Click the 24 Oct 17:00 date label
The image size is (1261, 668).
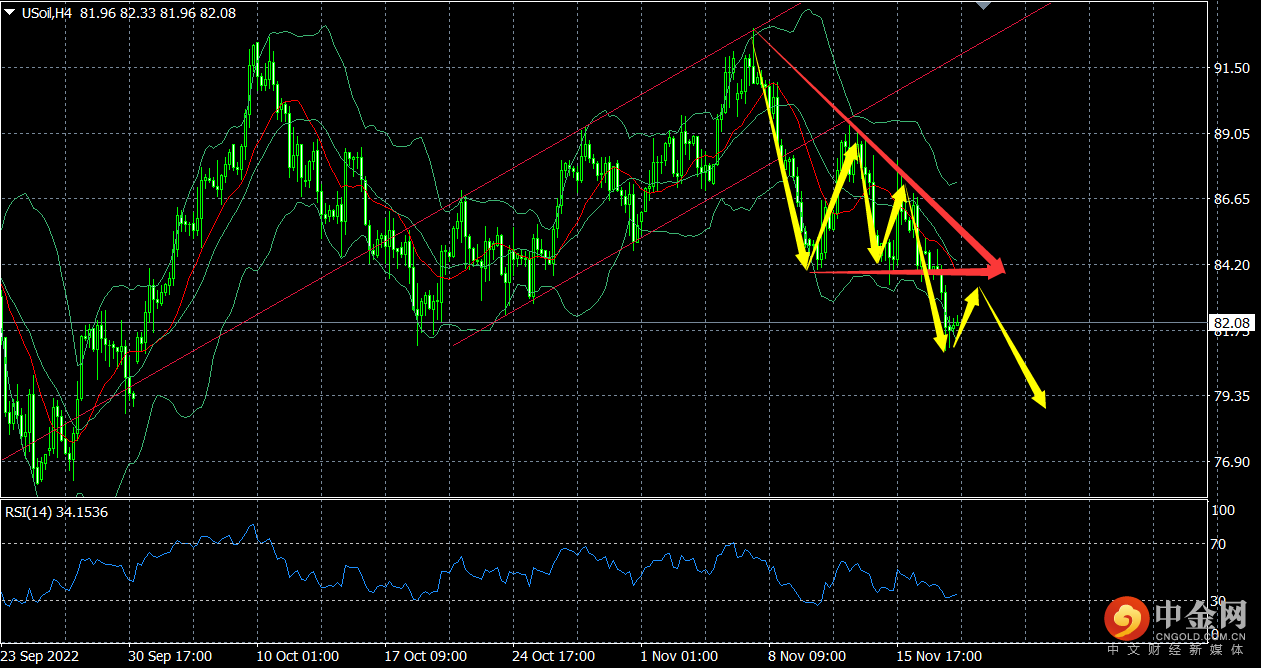point(554,656)
